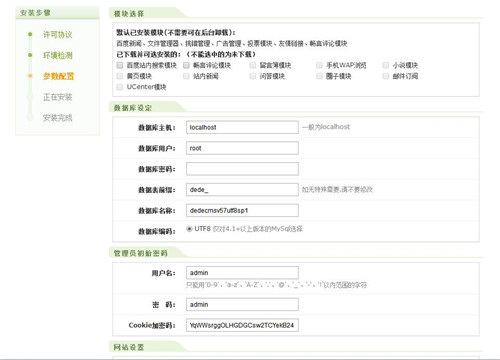The height and width of the screenshot is (360, 500).
Task: Select the 站内新闻 checkbox
Action: click(x=186, y=76)
